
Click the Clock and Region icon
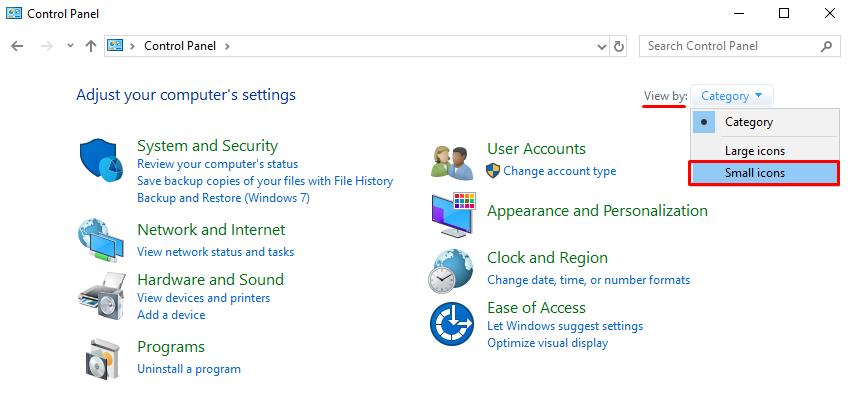(452, 268)
